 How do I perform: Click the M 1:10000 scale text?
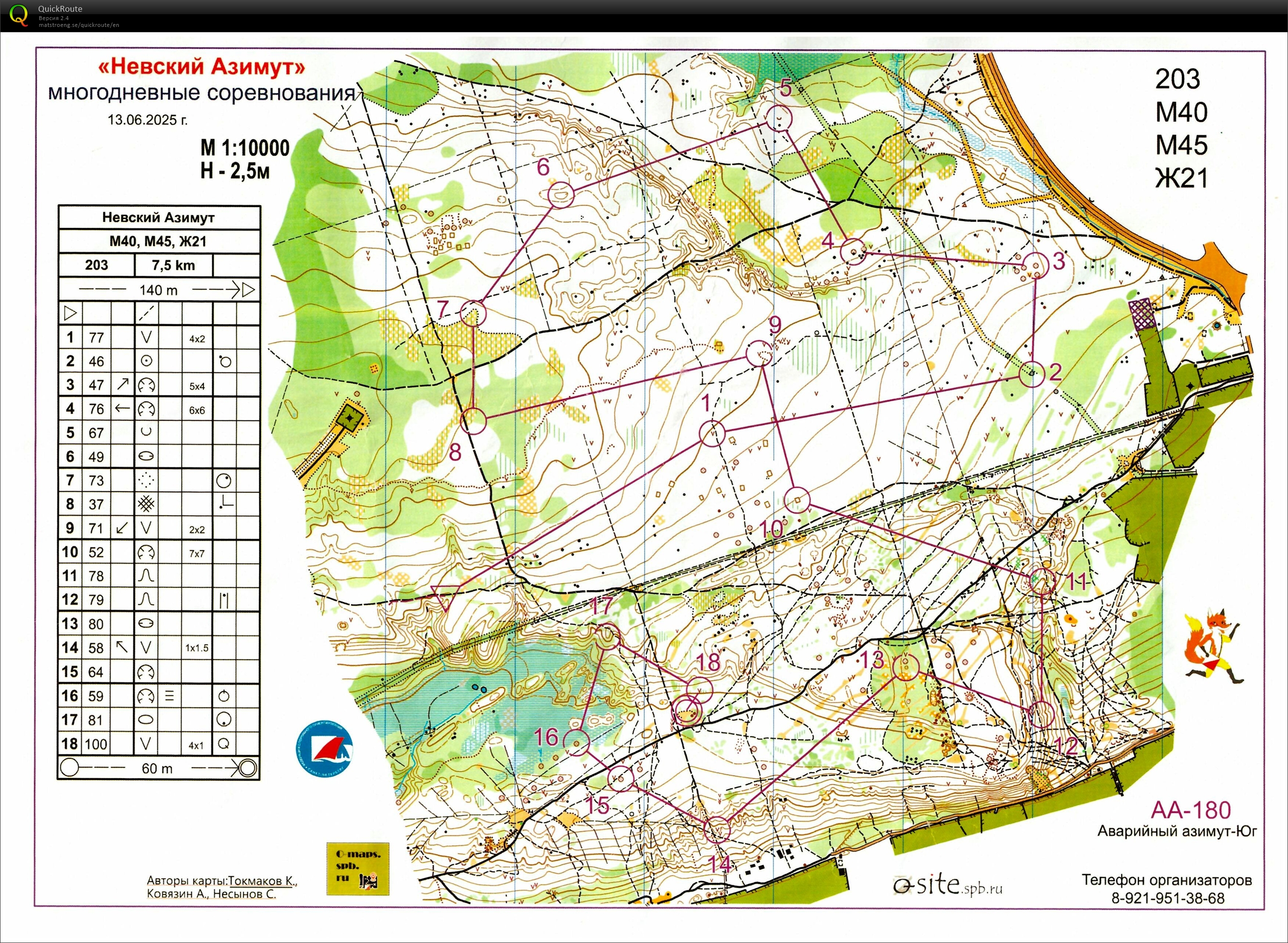(x=245, y=148)
